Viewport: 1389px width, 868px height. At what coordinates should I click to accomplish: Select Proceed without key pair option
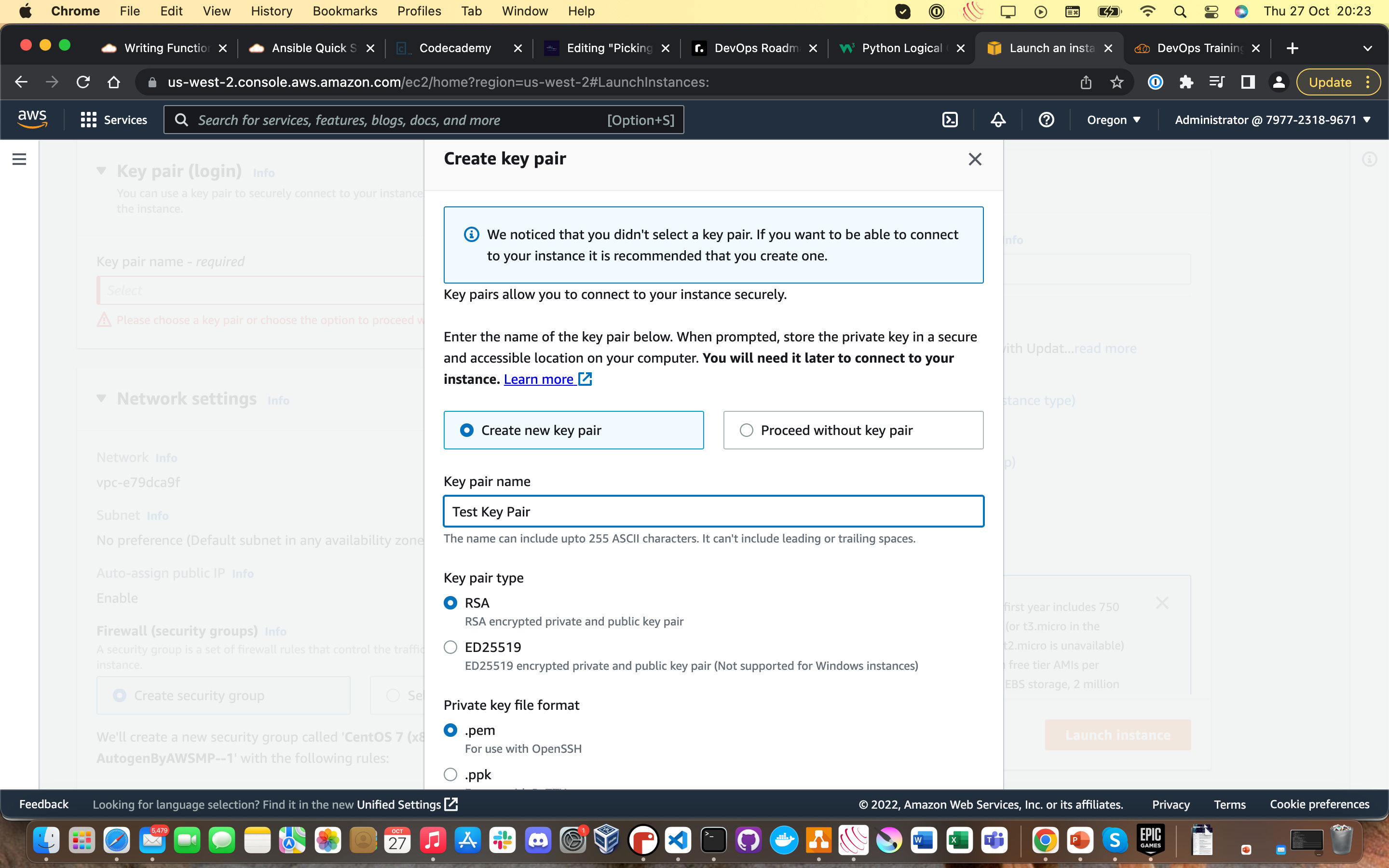point(746,430)
